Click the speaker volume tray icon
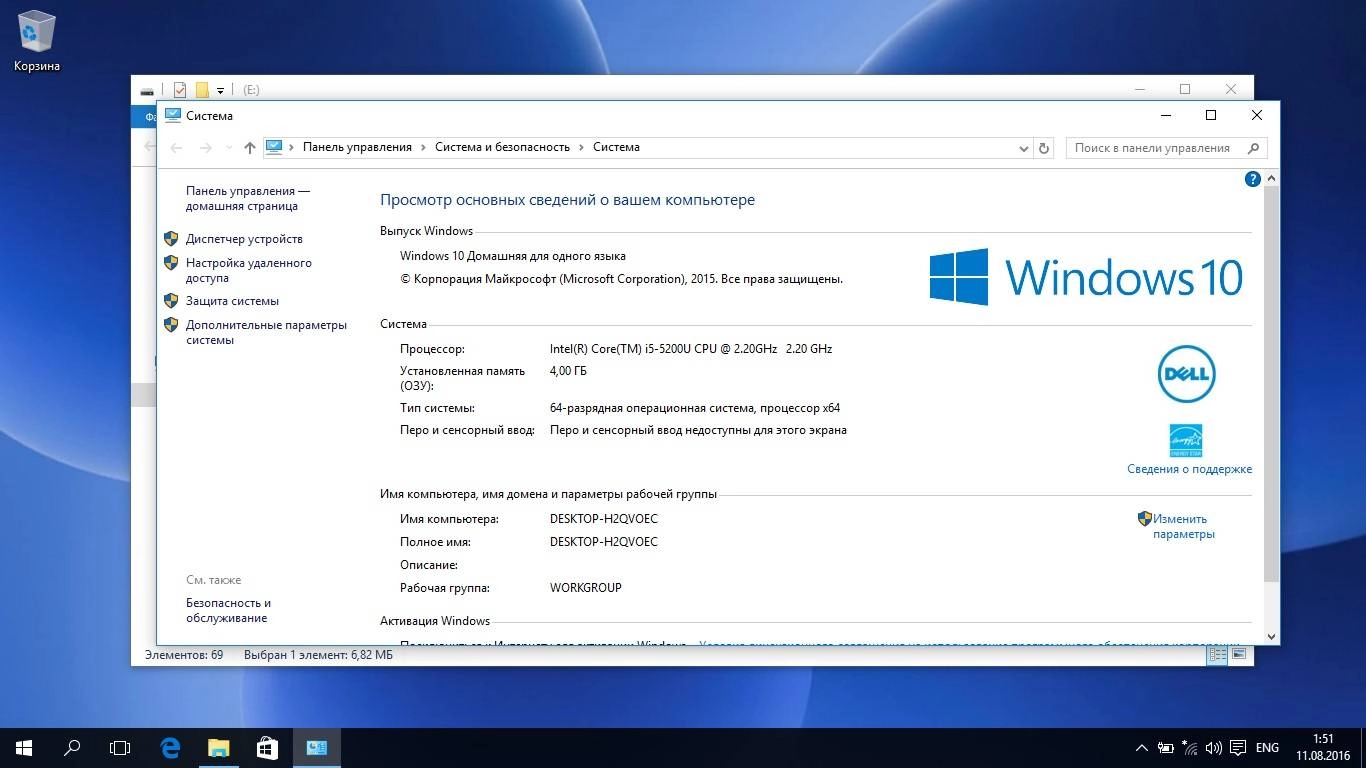The height and width of the screenshot is (768, 1366). click(1213, 748)
